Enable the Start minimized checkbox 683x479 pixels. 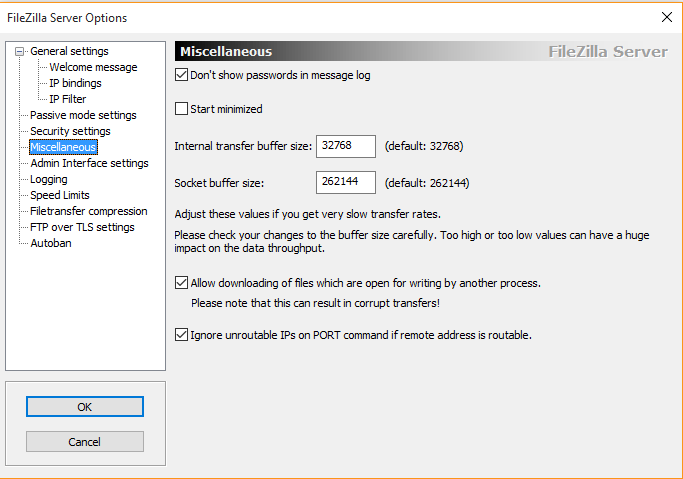[x=181, y=108]
